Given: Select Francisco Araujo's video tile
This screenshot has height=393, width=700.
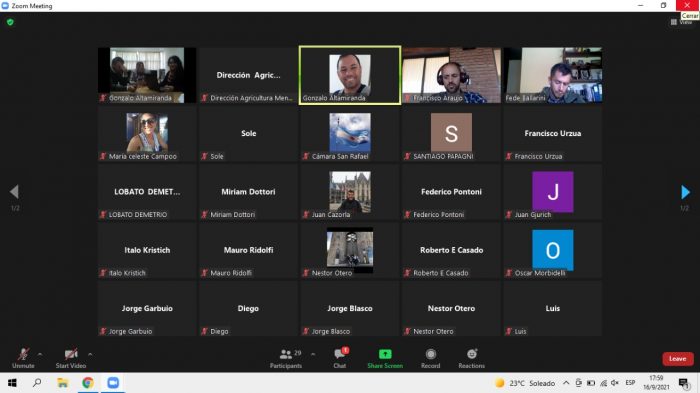Looking at the screenshot, I should 451,75.
